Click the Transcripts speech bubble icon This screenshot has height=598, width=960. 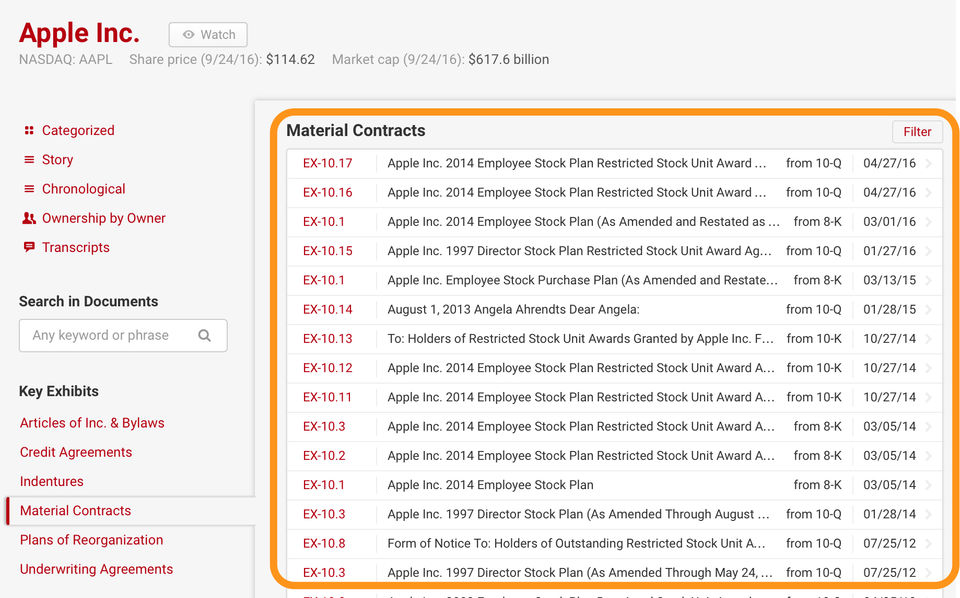(x=29, y=247)
